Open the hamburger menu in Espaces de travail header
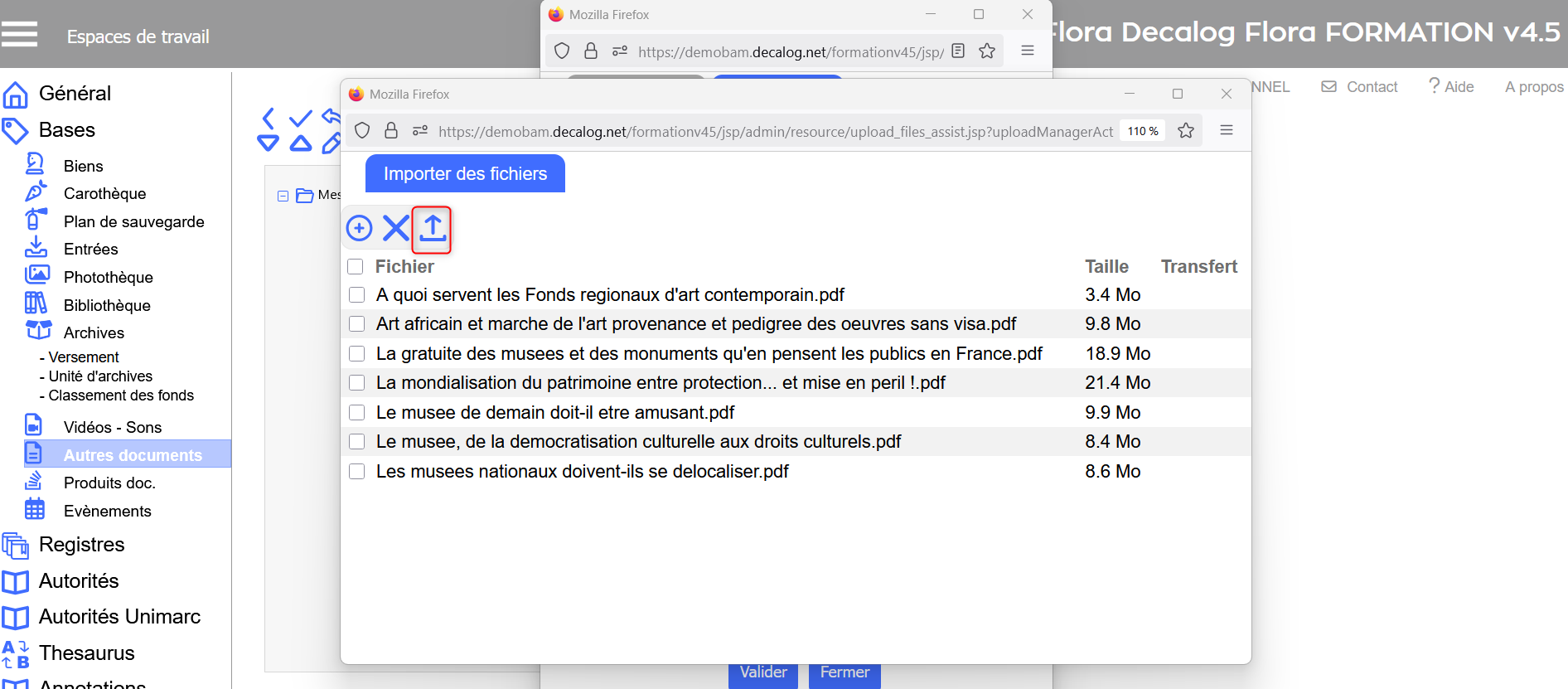The width and height of the screenshot is (1568, 689). tap(20, 35)
